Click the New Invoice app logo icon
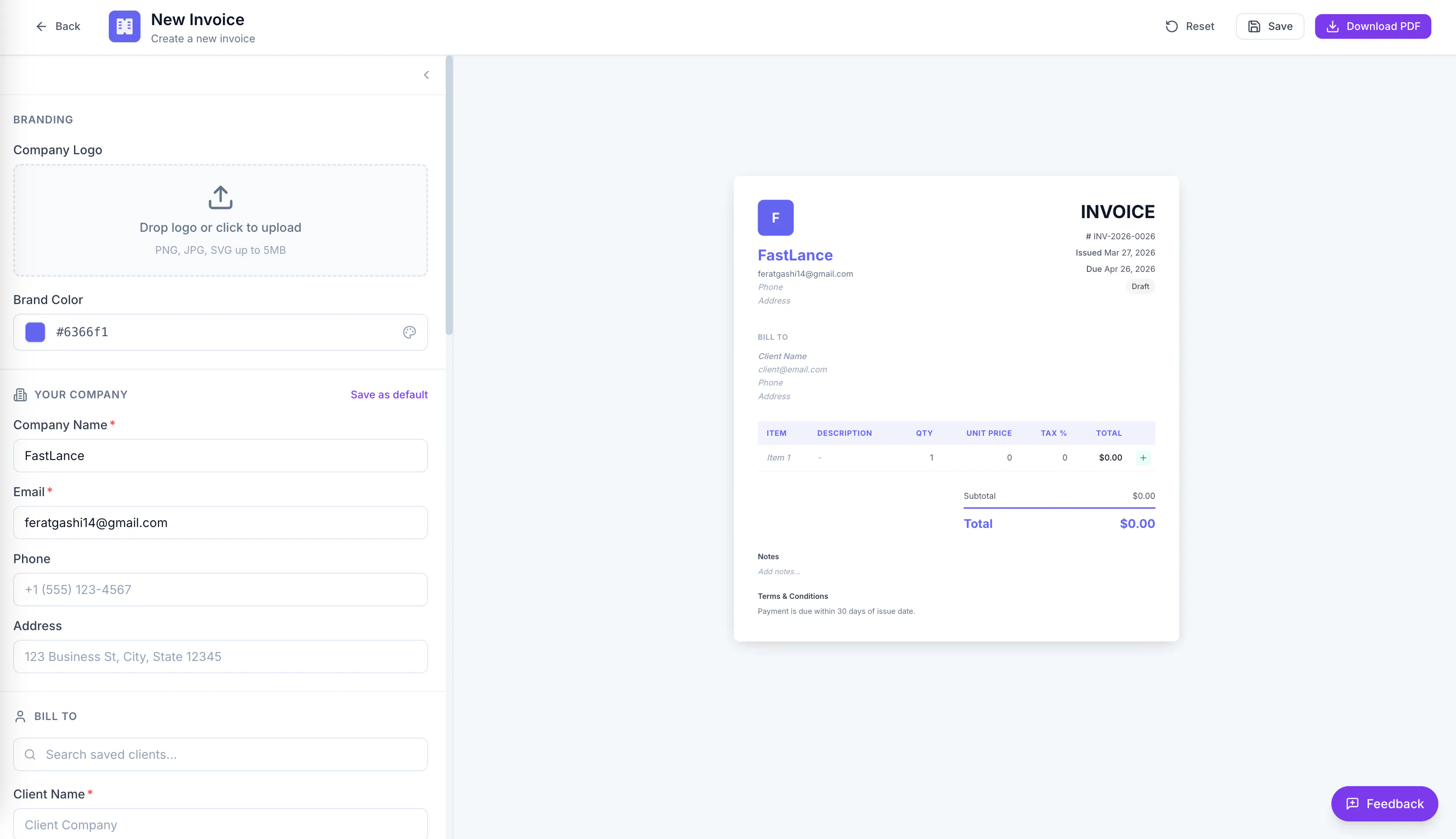The image size is (1456, 839). point(124,26)
